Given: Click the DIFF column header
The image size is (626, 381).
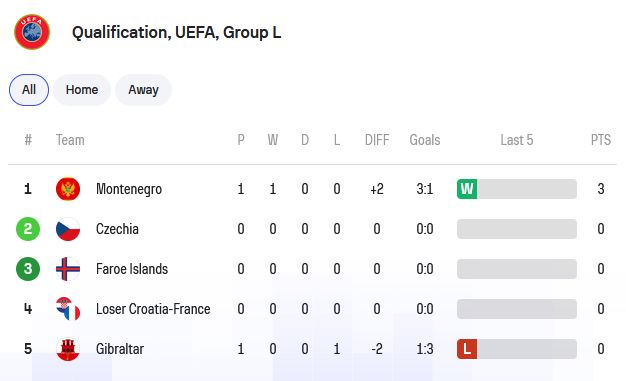Looking at the screenshot, I should coord(377,140).
